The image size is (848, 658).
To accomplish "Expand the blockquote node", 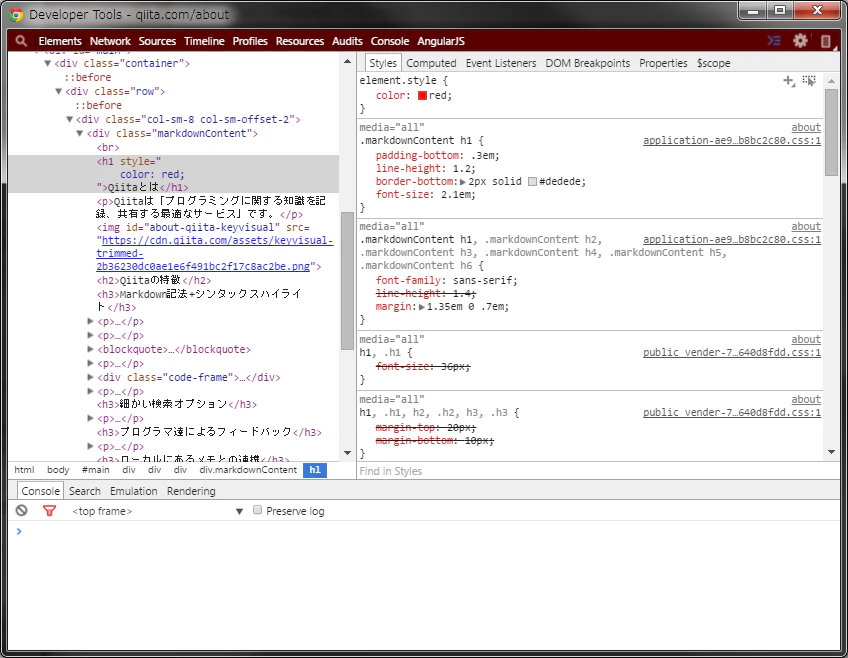I will [x=90, y=349].
